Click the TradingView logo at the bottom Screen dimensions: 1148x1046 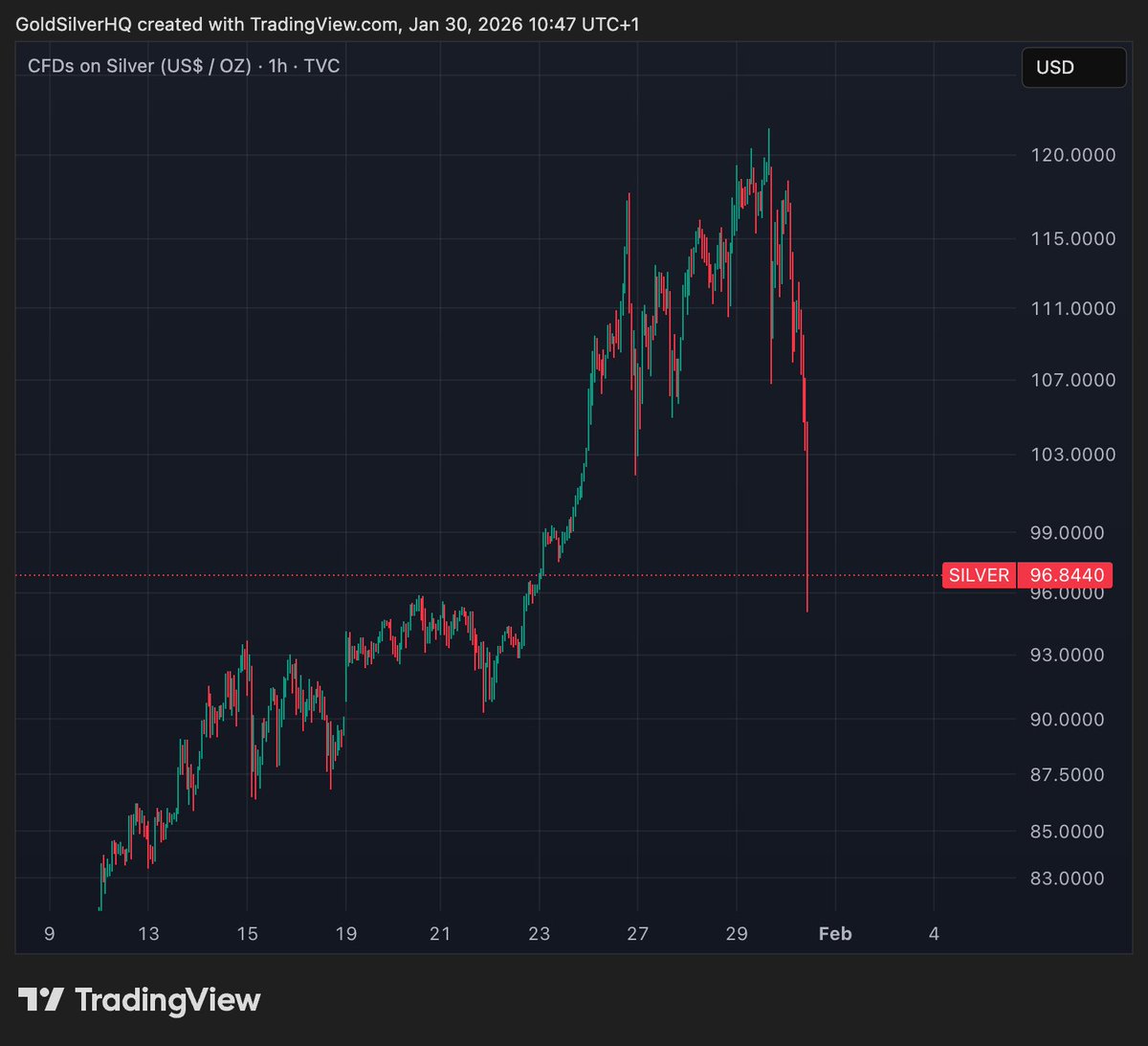point(140,1000)
